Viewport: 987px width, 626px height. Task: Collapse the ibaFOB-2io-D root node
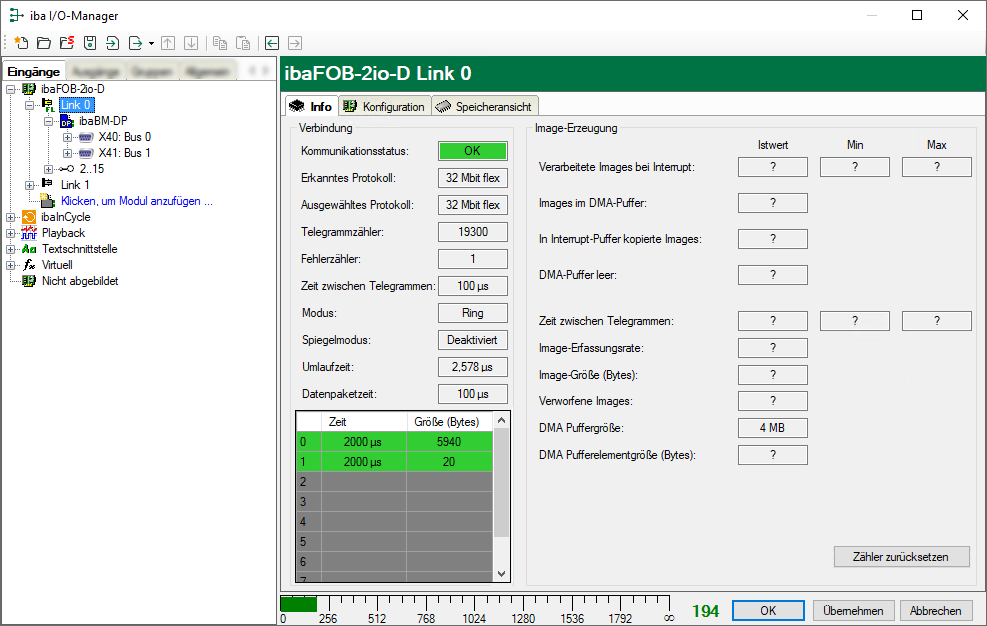[x=11, y=89]
